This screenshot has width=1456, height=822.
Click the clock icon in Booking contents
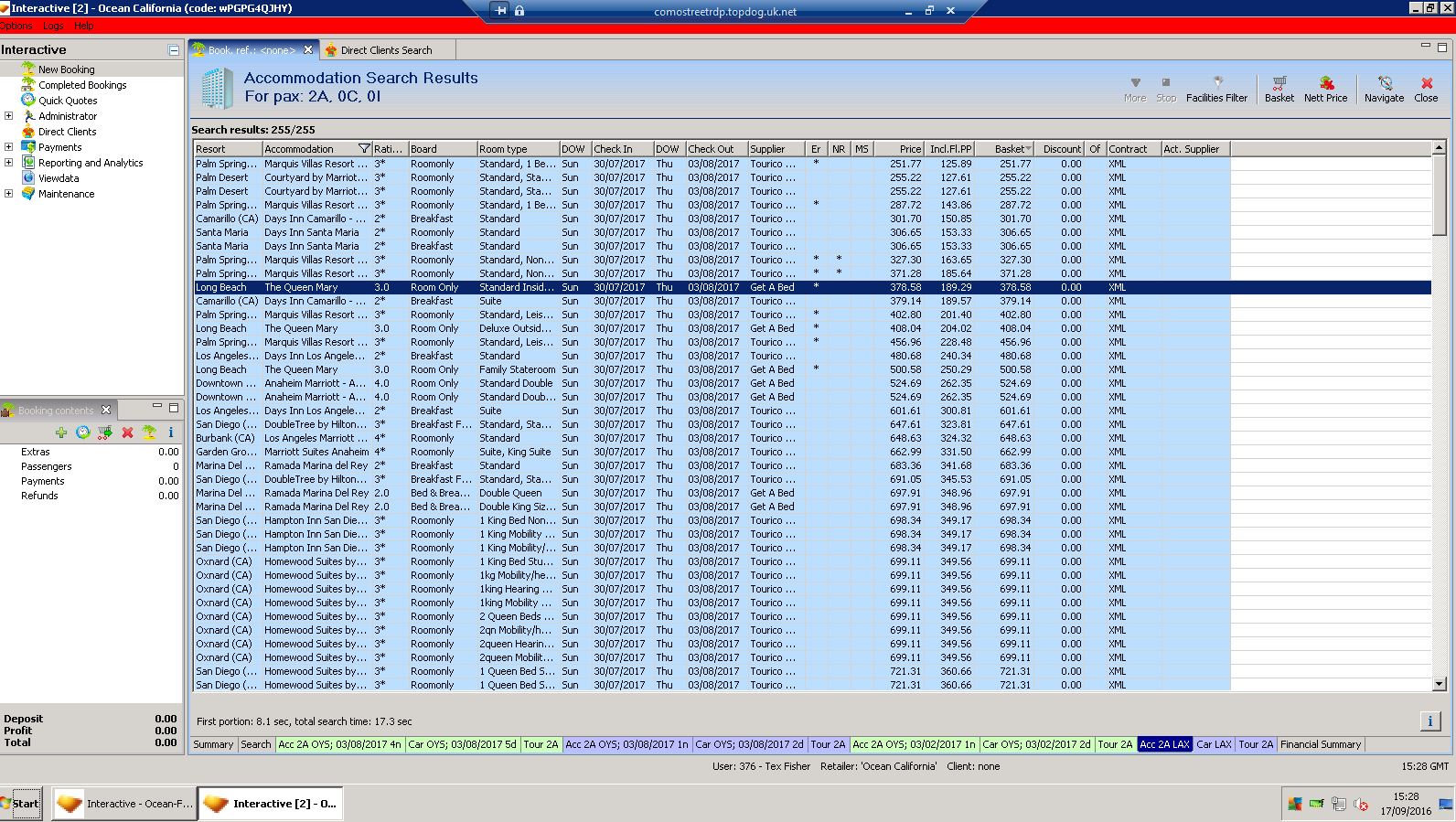click(x=83, y=432)
